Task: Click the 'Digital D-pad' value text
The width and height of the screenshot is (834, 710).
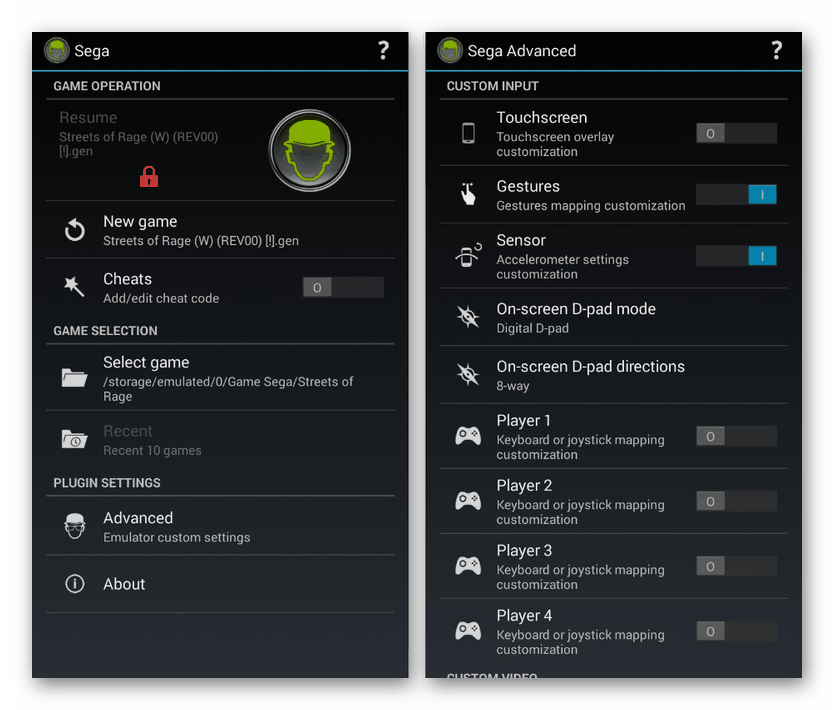Action: [532, 328]
